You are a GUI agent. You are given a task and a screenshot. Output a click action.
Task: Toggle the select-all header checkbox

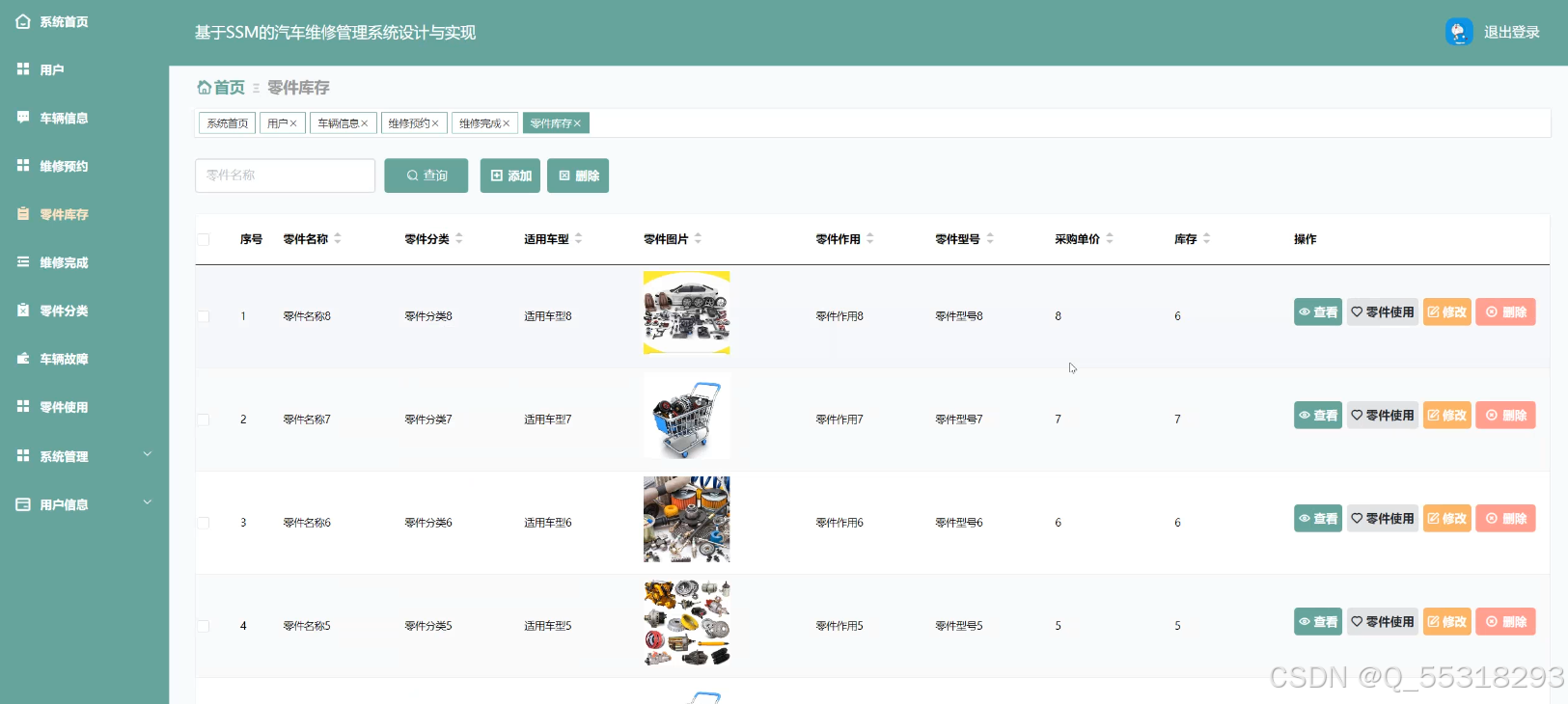[203, 239]
